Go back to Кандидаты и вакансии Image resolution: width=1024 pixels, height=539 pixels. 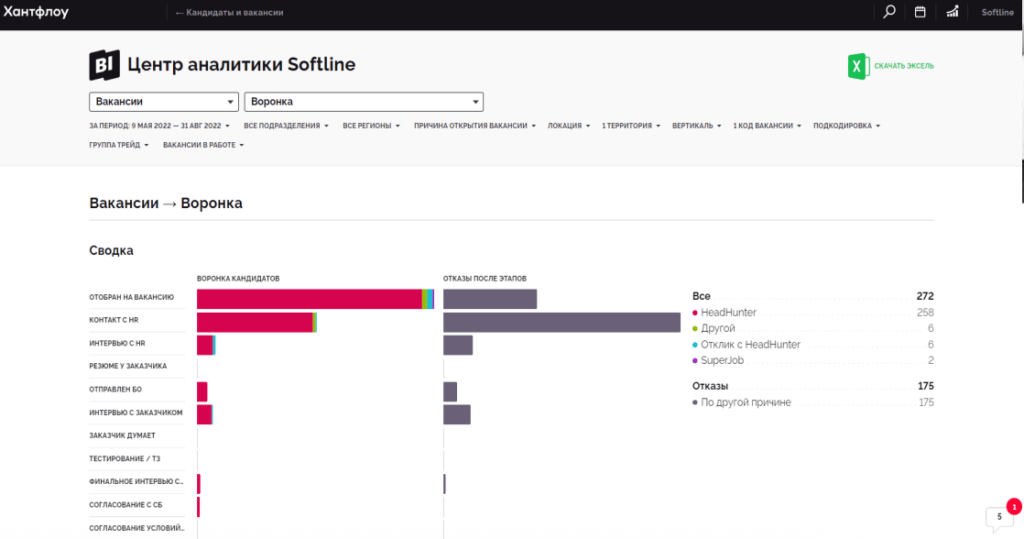click(229, 13)
